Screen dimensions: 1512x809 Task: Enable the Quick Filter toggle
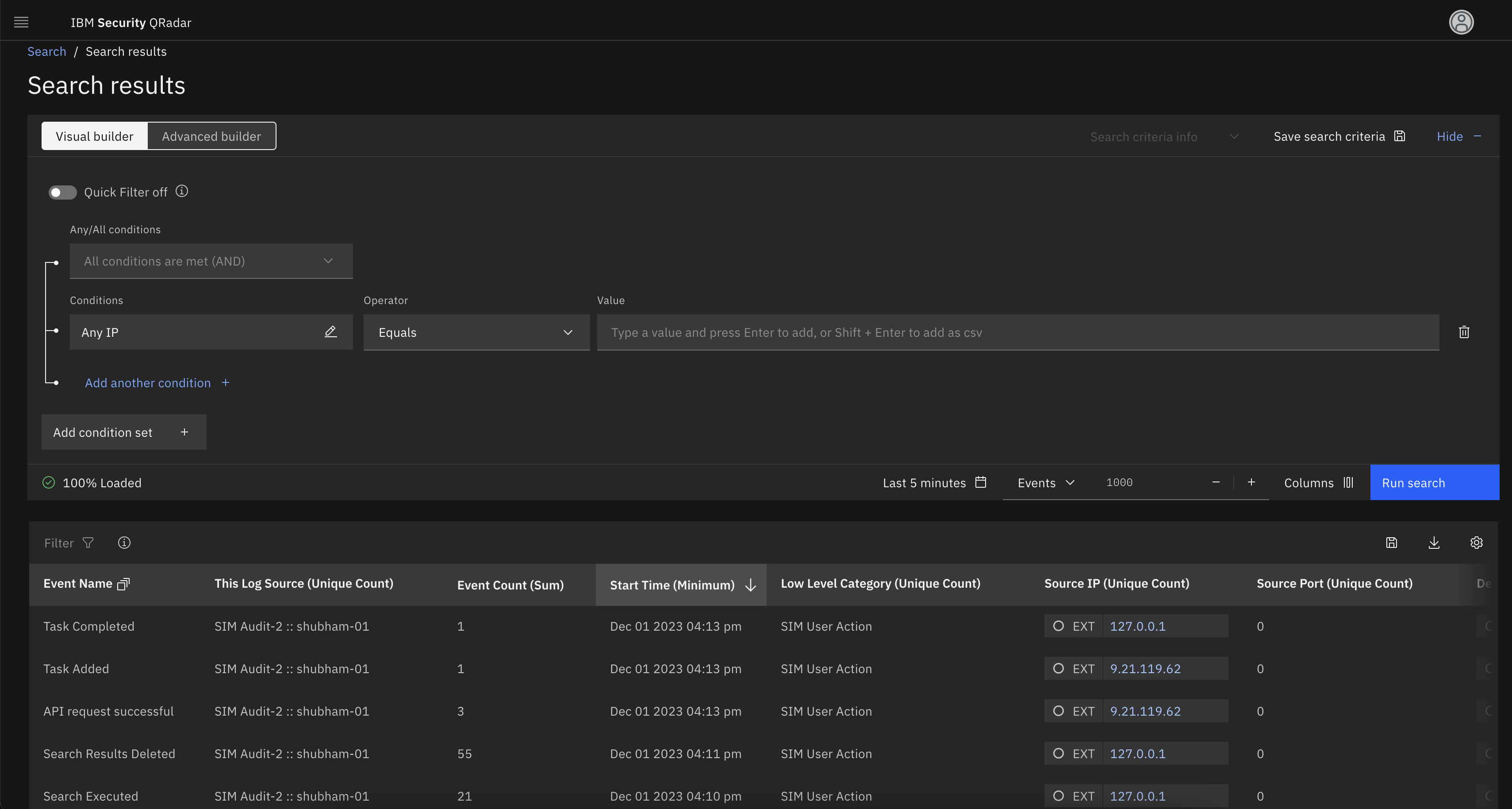pyautogui.click(x=62, y=192)
